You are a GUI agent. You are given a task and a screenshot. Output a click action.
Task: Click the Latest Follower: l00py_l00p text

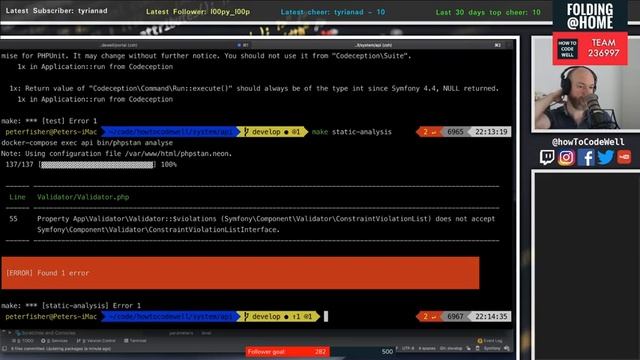click(198, 12)
